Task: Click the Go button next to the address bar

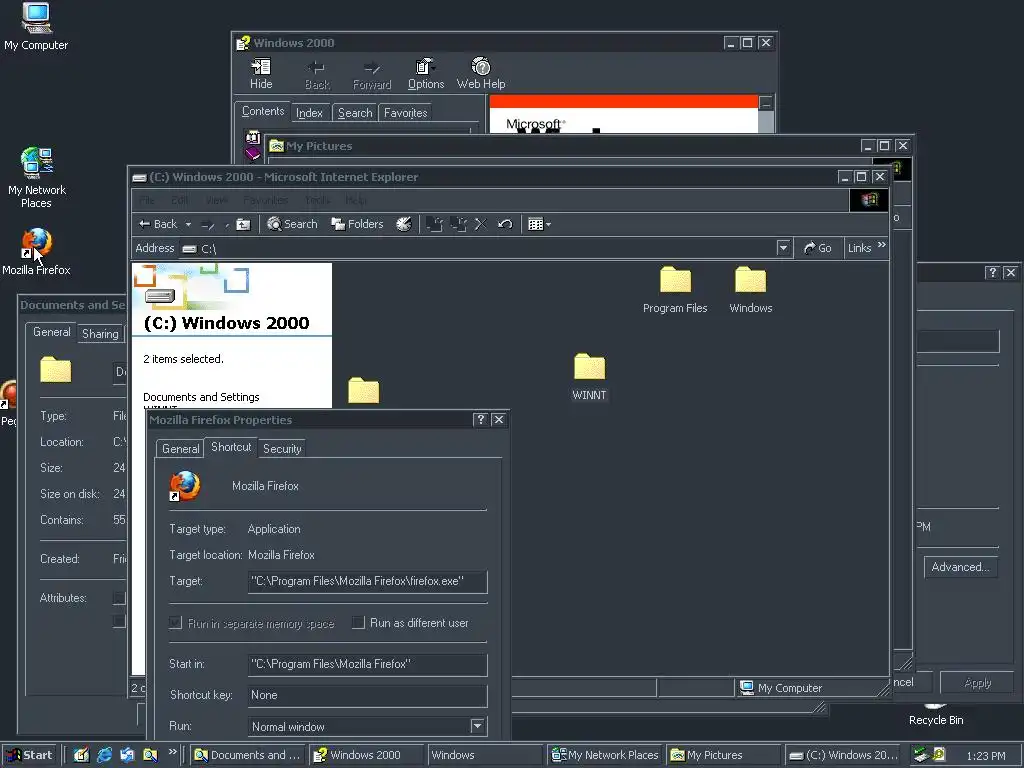Action: 818,248
